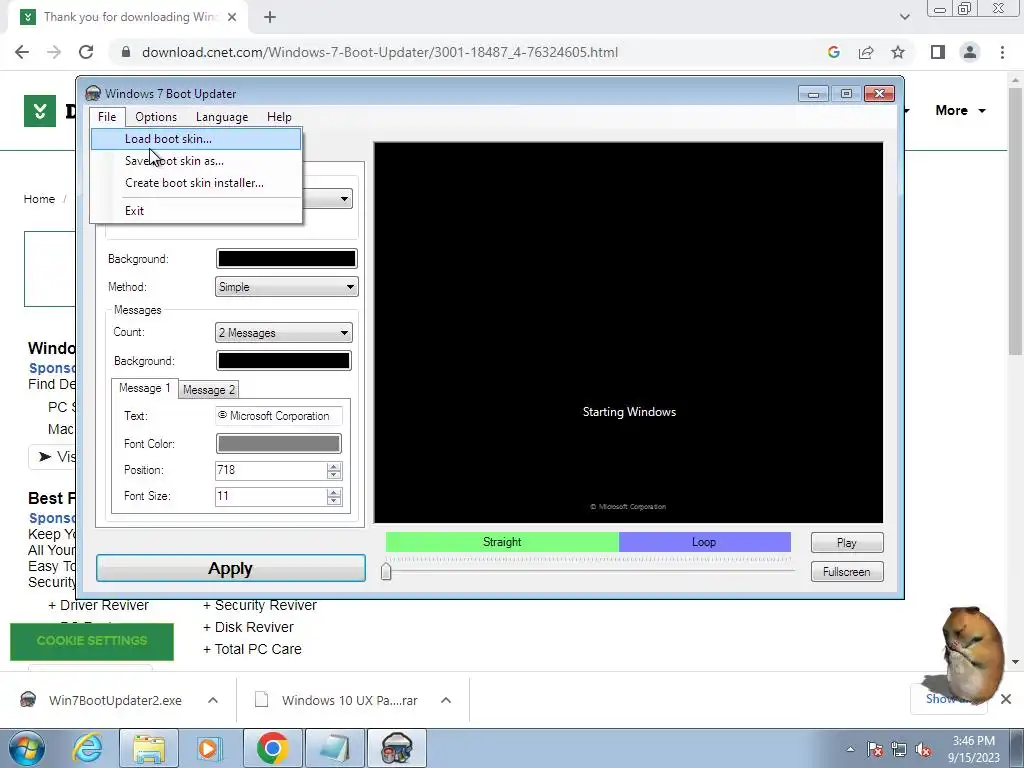This screenshot has height=768, width=1024.
Task: Go back in Chrome browser
Action: 22,52
